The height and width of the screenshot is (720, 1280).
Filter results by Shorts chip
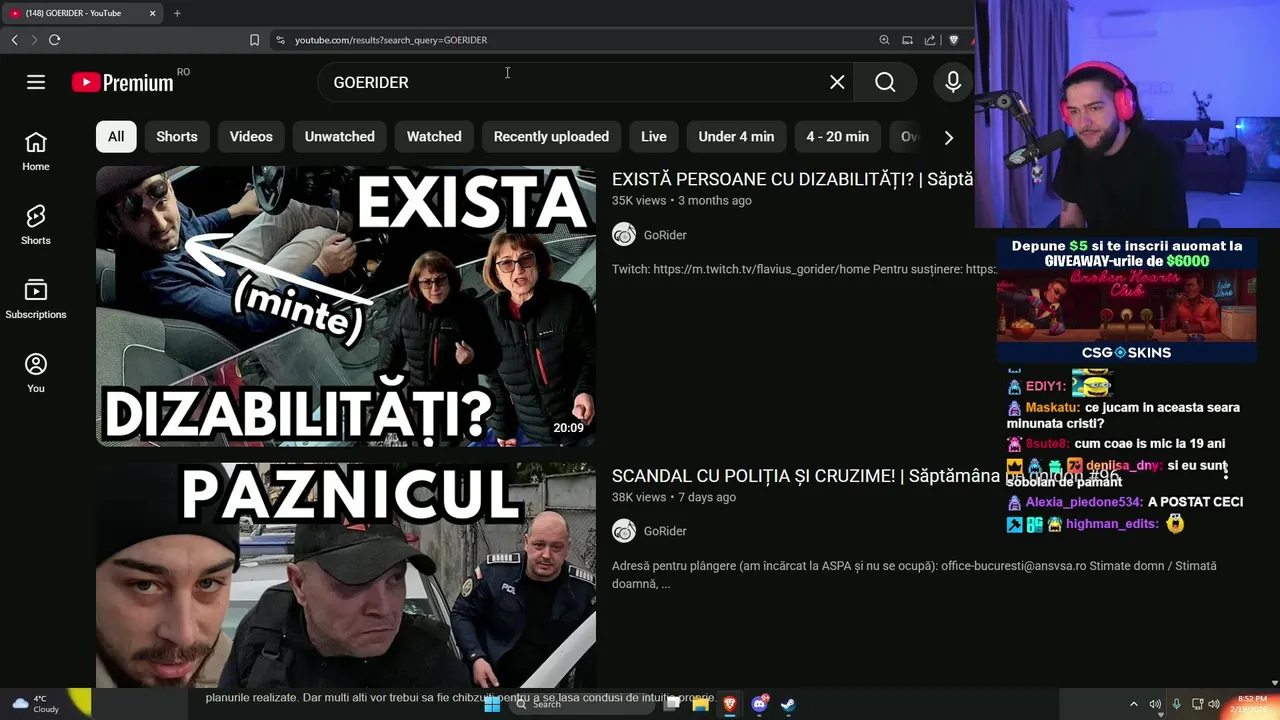[177, 136]
